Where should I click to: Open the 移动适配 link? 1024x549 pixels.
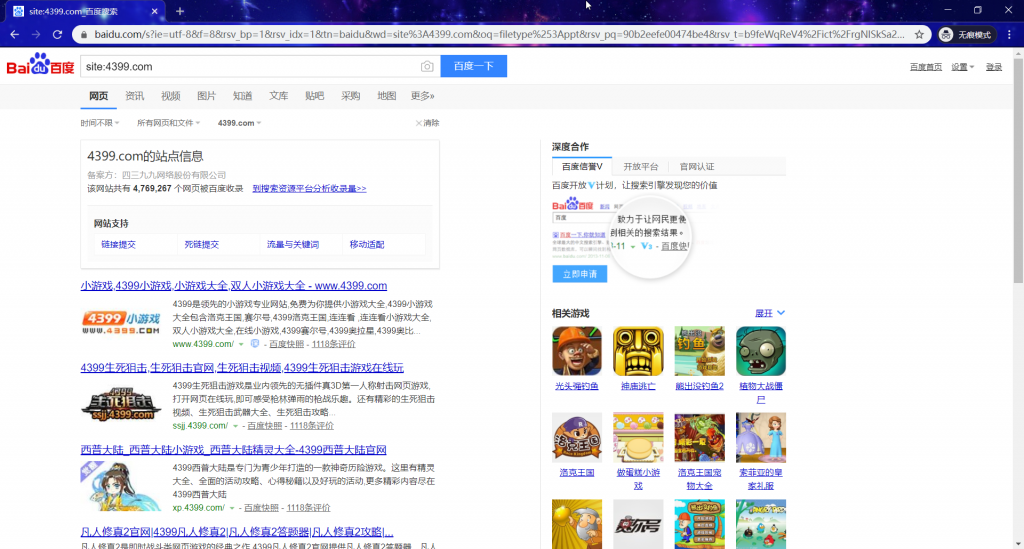tap(367, 244)
